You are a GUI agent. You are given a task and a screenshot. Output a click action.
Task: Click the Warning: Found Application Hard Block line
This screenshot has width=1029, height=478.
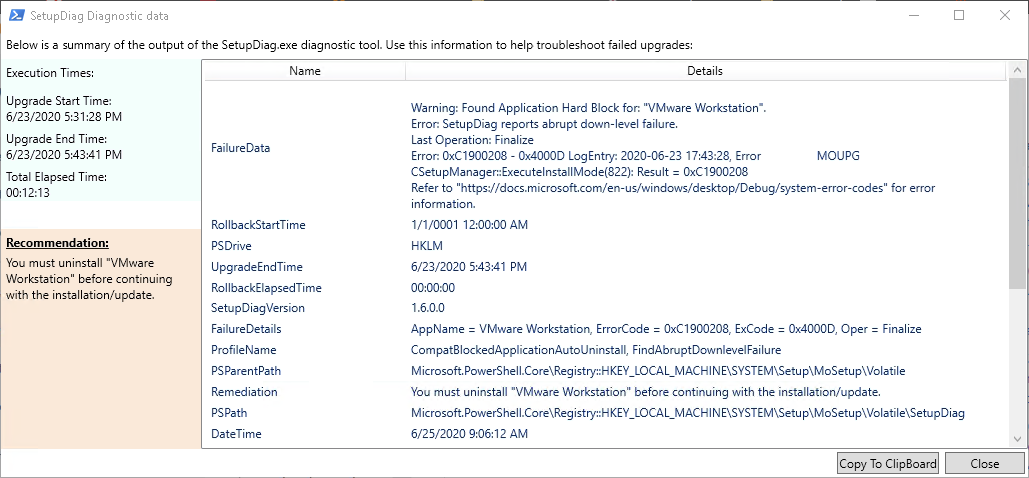tap(588, 108)
